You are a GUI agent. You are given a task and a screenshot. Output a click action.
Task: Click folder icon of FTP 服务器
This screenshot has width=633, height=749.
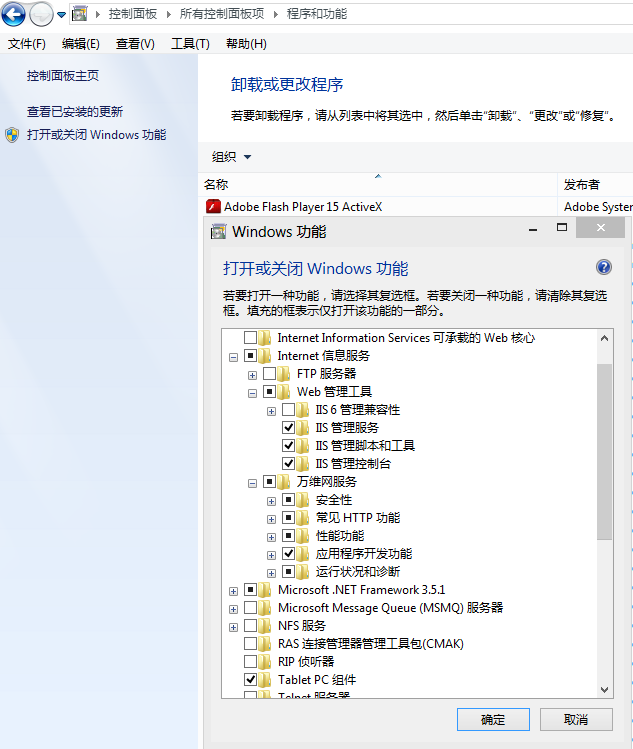pyautogui.click(x=284, y=374)
